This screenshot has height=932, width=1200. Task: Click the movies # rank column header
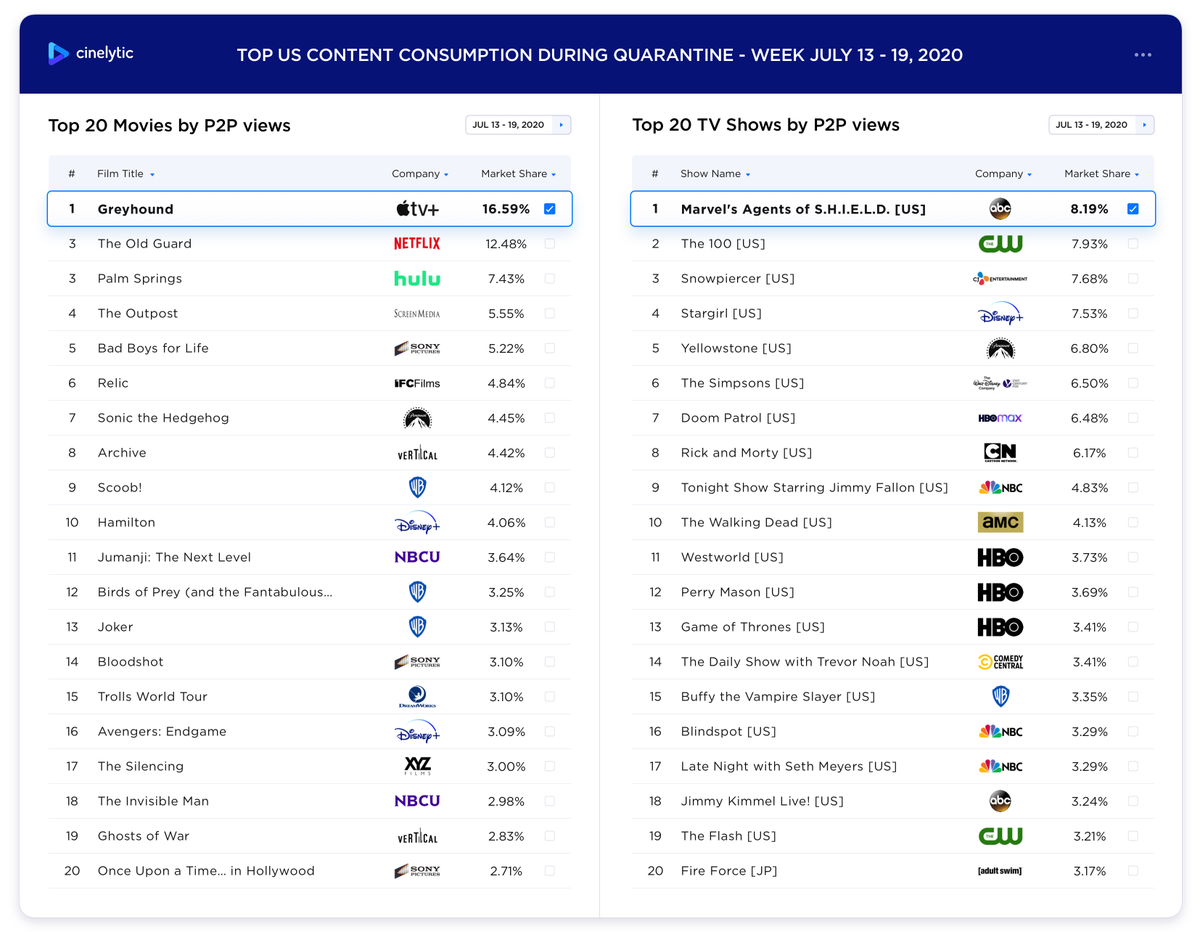point(72,174)
